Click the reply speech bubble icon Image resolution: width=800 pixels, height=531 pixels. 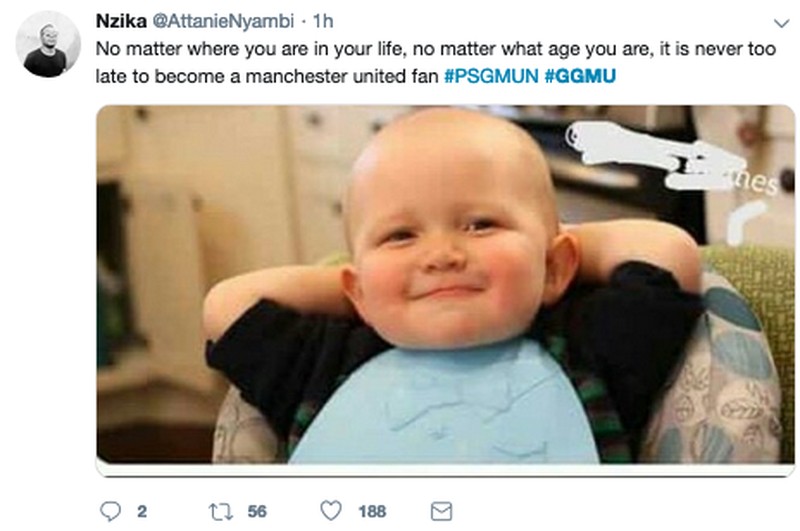click(110, 511)
